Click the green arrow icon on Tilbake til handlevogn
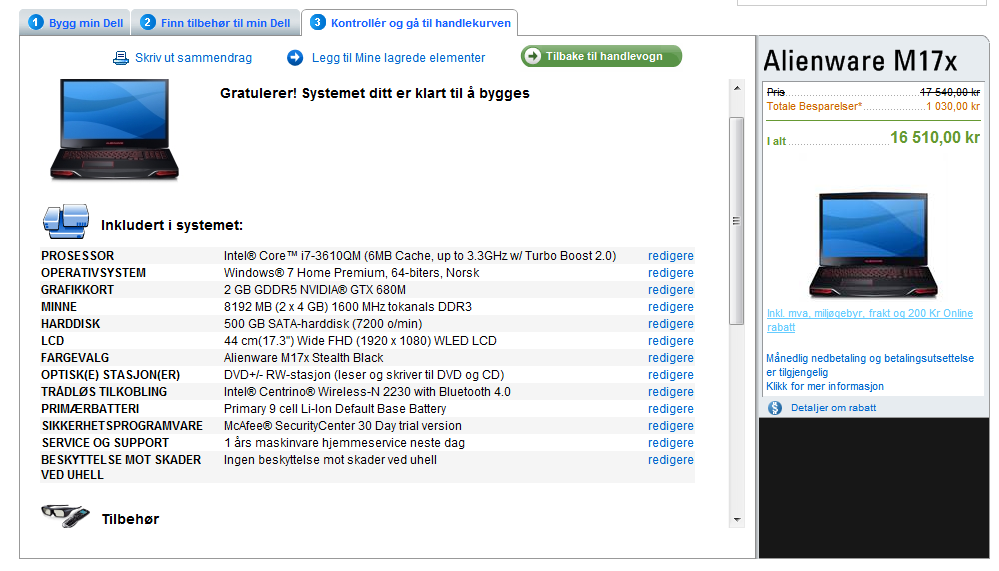This screenshot has height=571, width=999. point(533,56)
